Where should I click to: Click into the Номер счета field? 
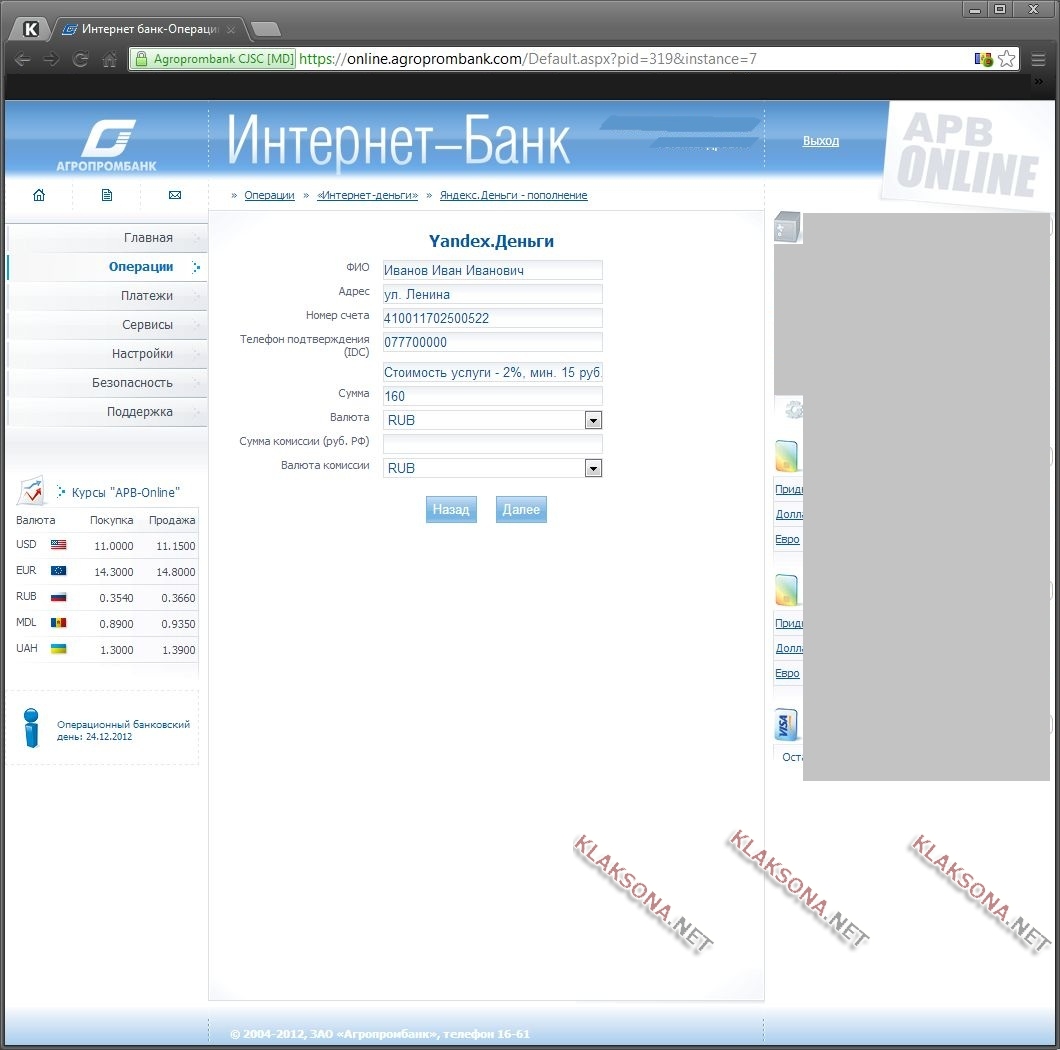[492, 318]
